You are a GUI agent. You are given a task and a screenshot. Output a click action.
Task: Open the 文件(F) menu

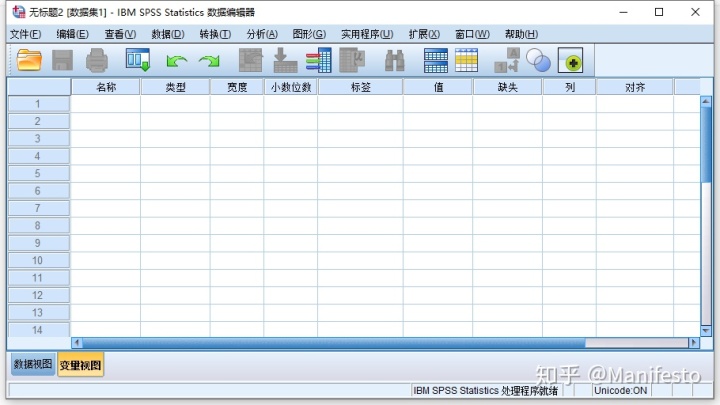click(25, 34)
